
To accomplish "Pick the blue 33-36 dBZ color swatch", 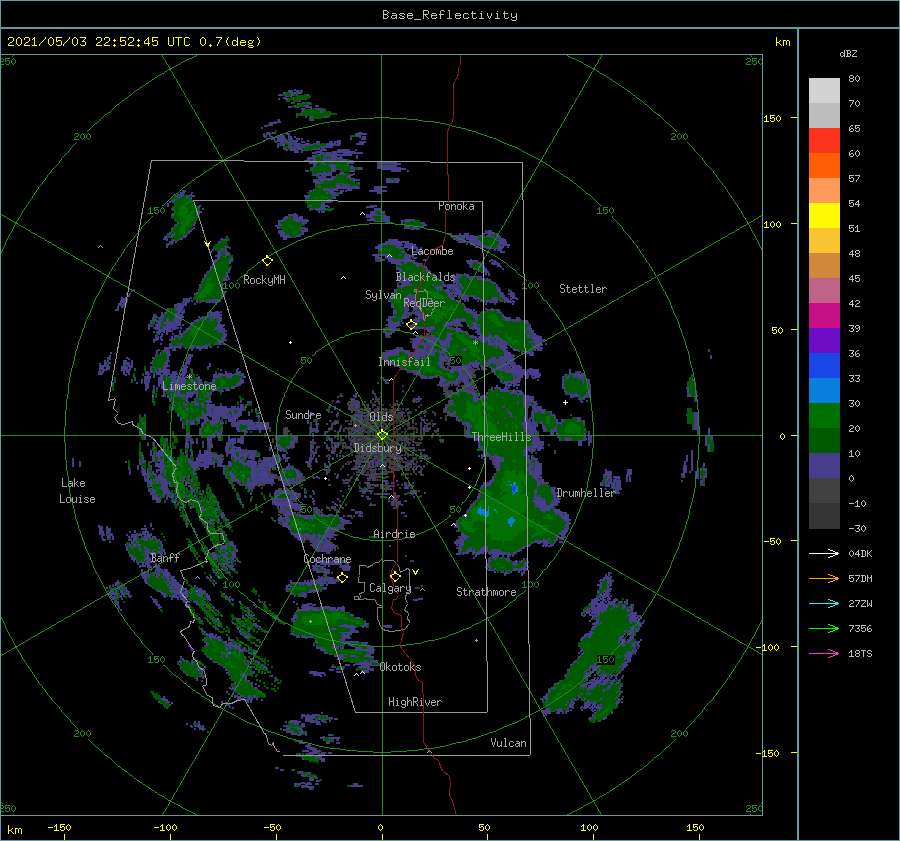I will tap(824, 366).
